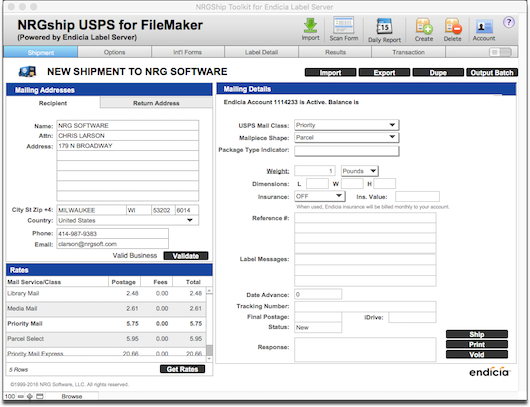Click the Void button
The height and width of the screenshot is (407, 530).
(477, 355)
